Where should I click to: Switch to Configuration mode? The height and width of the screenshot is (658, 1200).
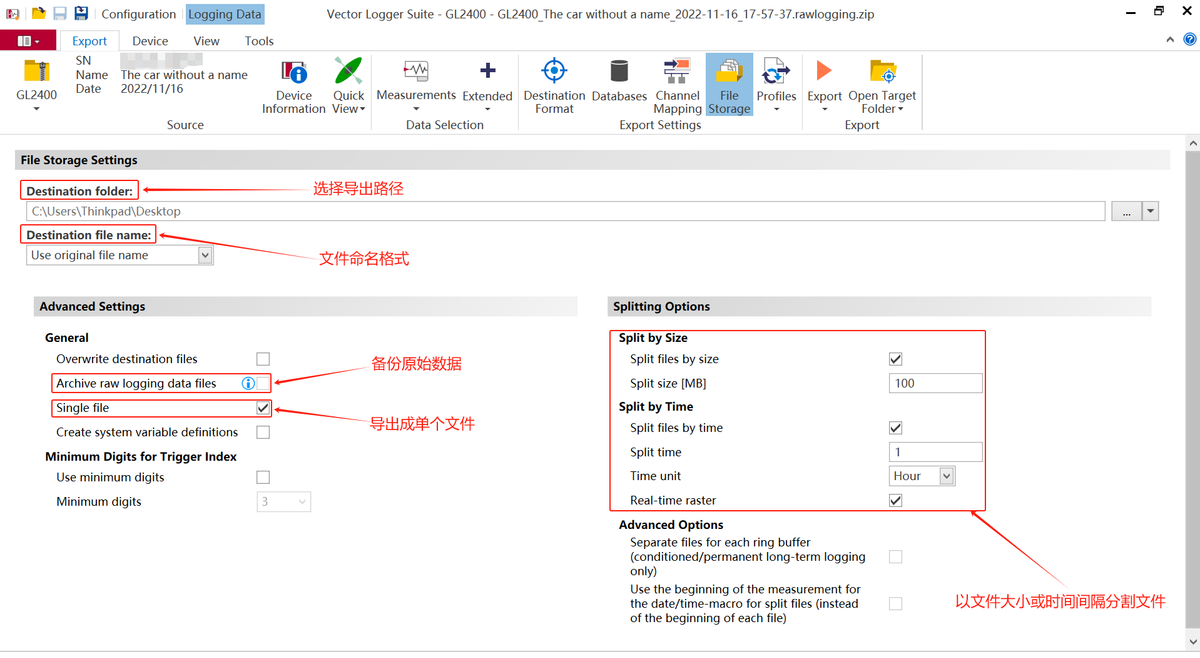(138, 14)
